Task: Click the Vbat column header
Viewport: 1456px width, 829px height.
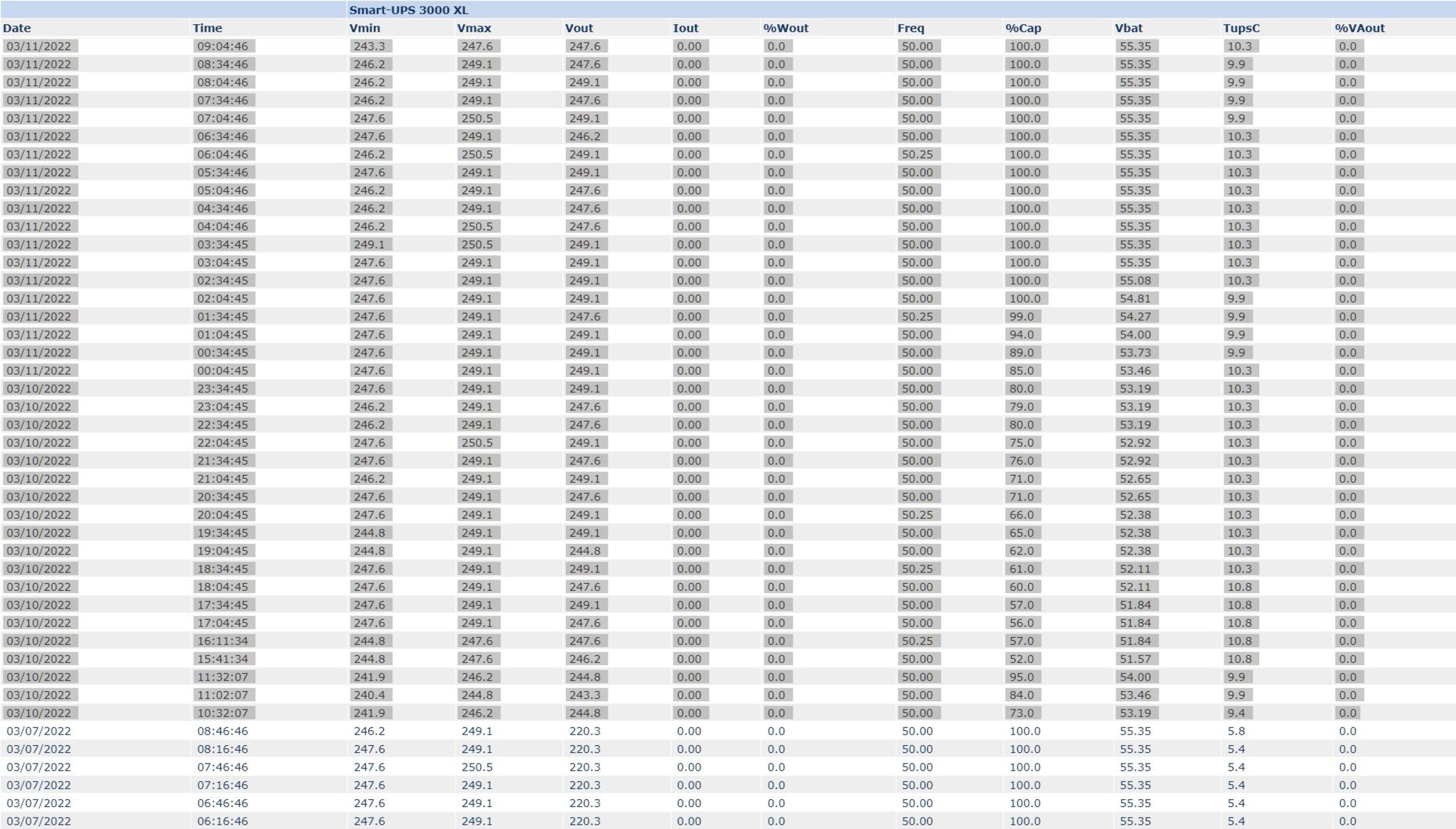Action: [x=1129, y=28]
